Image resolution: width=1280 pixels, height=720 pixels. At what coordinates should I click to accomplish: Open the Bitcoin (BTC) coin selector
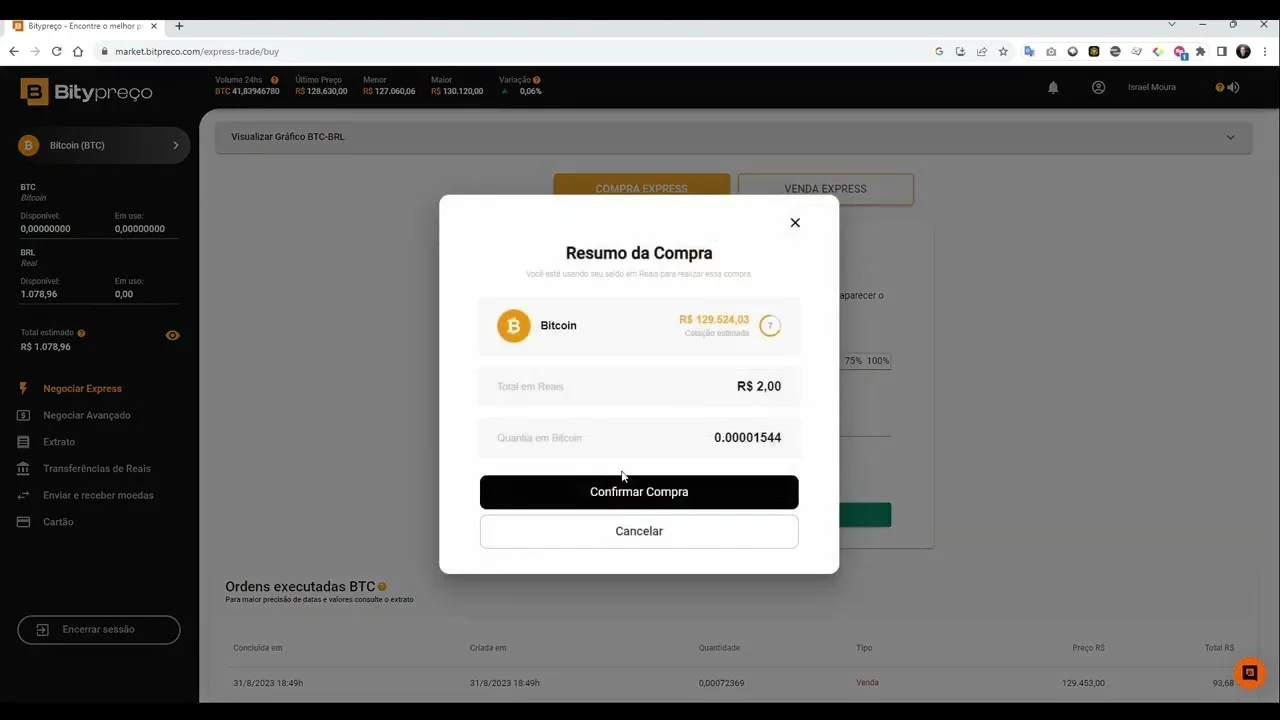[x=104, y=145]
